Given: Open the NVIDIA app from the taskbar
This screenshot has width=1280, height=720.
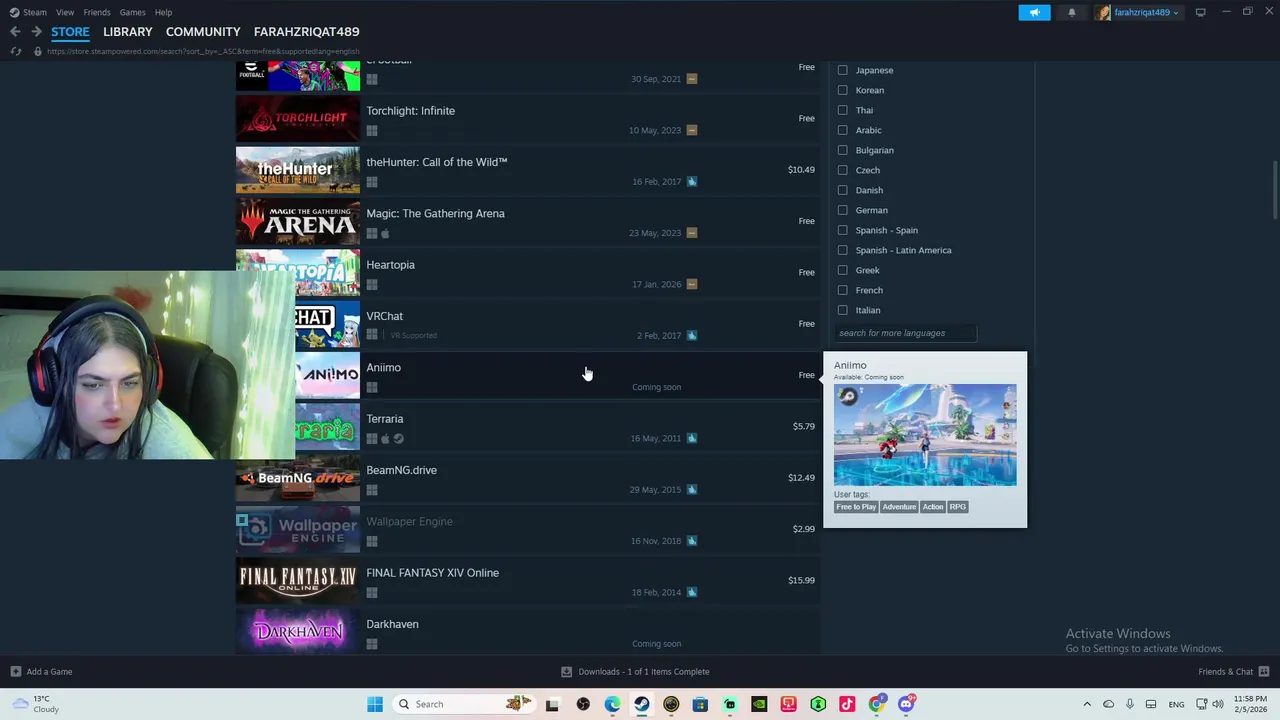Looking at the screenshot, I should 759,704.
